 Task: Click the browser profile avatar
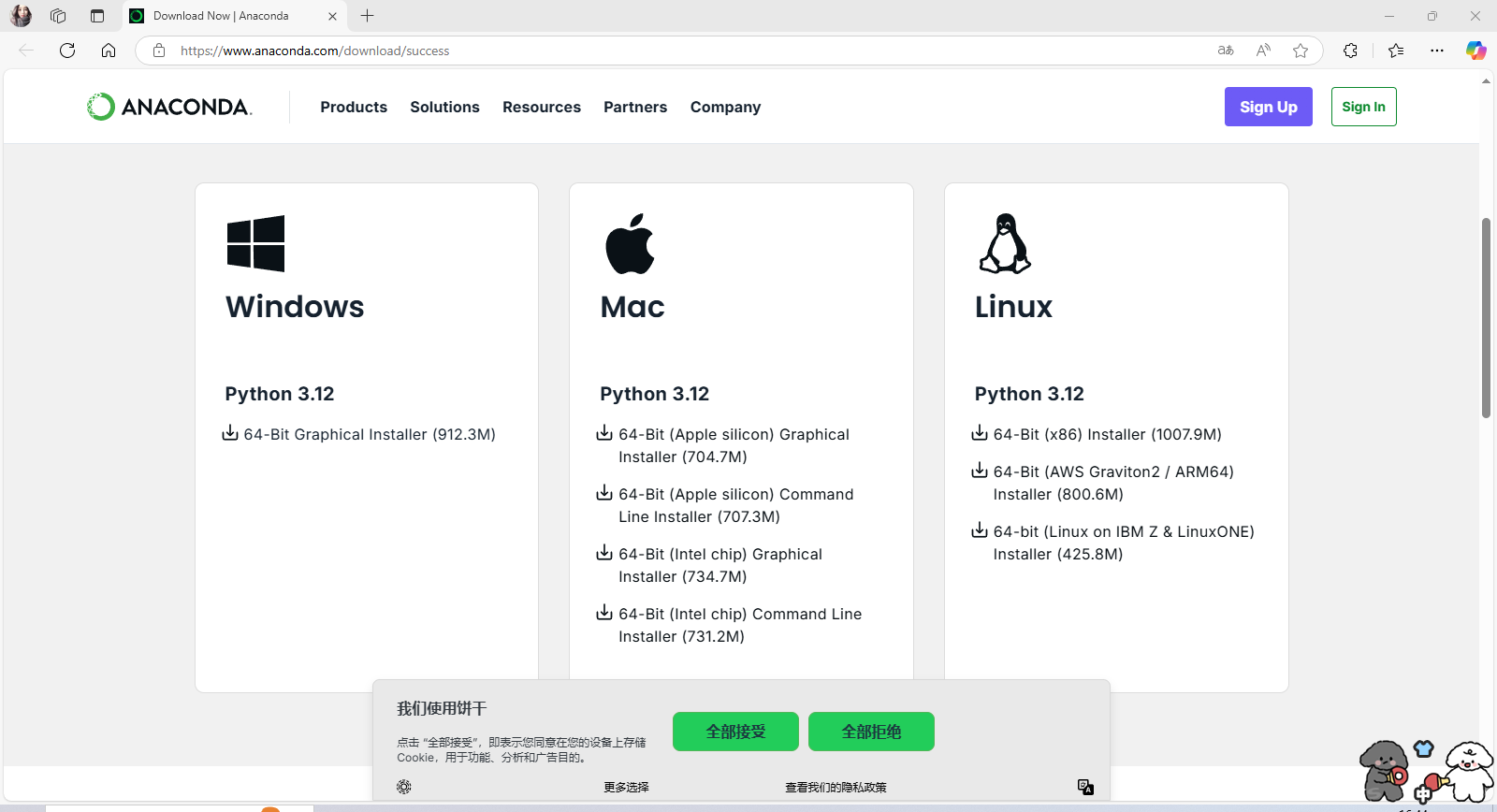(x=21, y=16)
